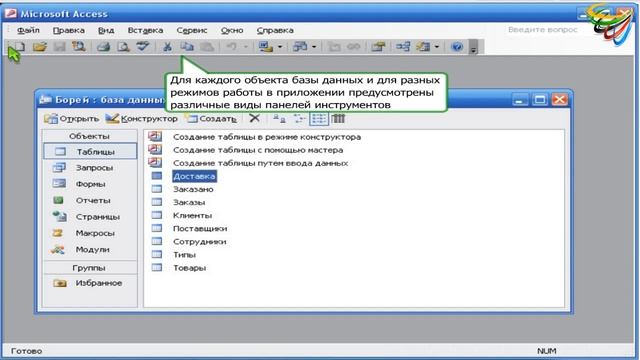640x360 pixels.
Task: Open the New Object dropdown arrow
Action: (x=437, y=47)
